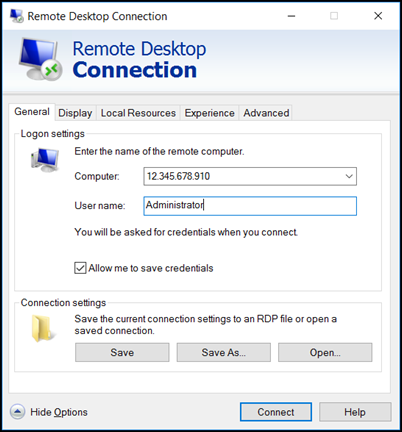This screenshot has width=402, height=432.
Task: Minimize the Remote Desktop Connection window
Action: pyautogui.click(x=291, y=16)
